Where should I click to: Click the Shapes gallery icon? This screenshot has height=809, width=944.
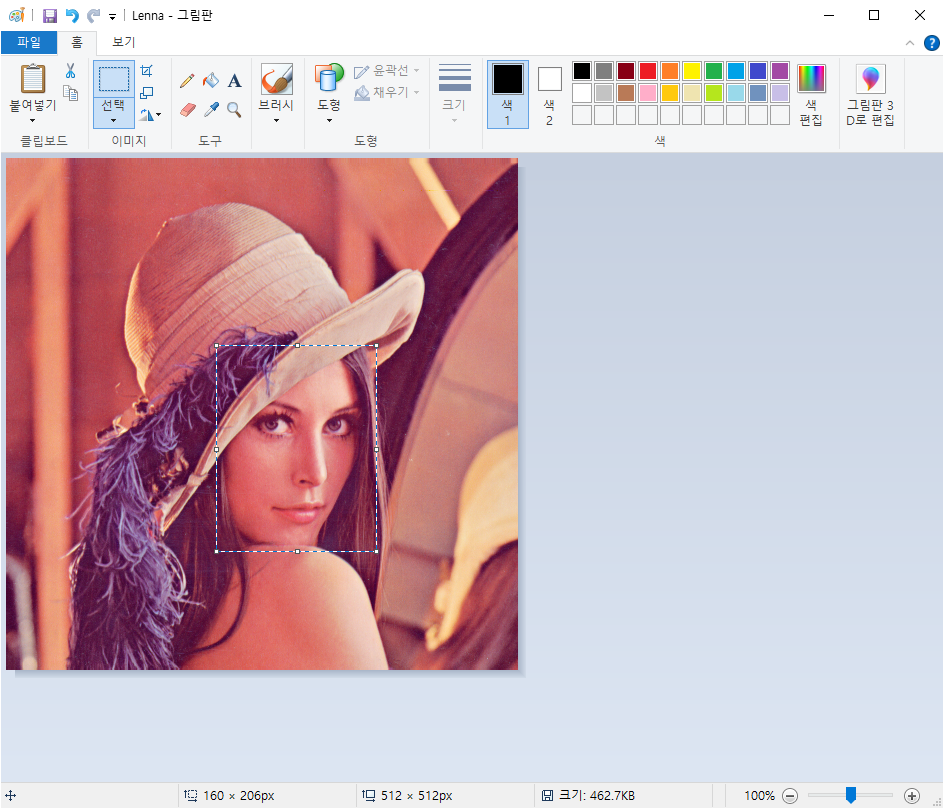pos(329,79)
